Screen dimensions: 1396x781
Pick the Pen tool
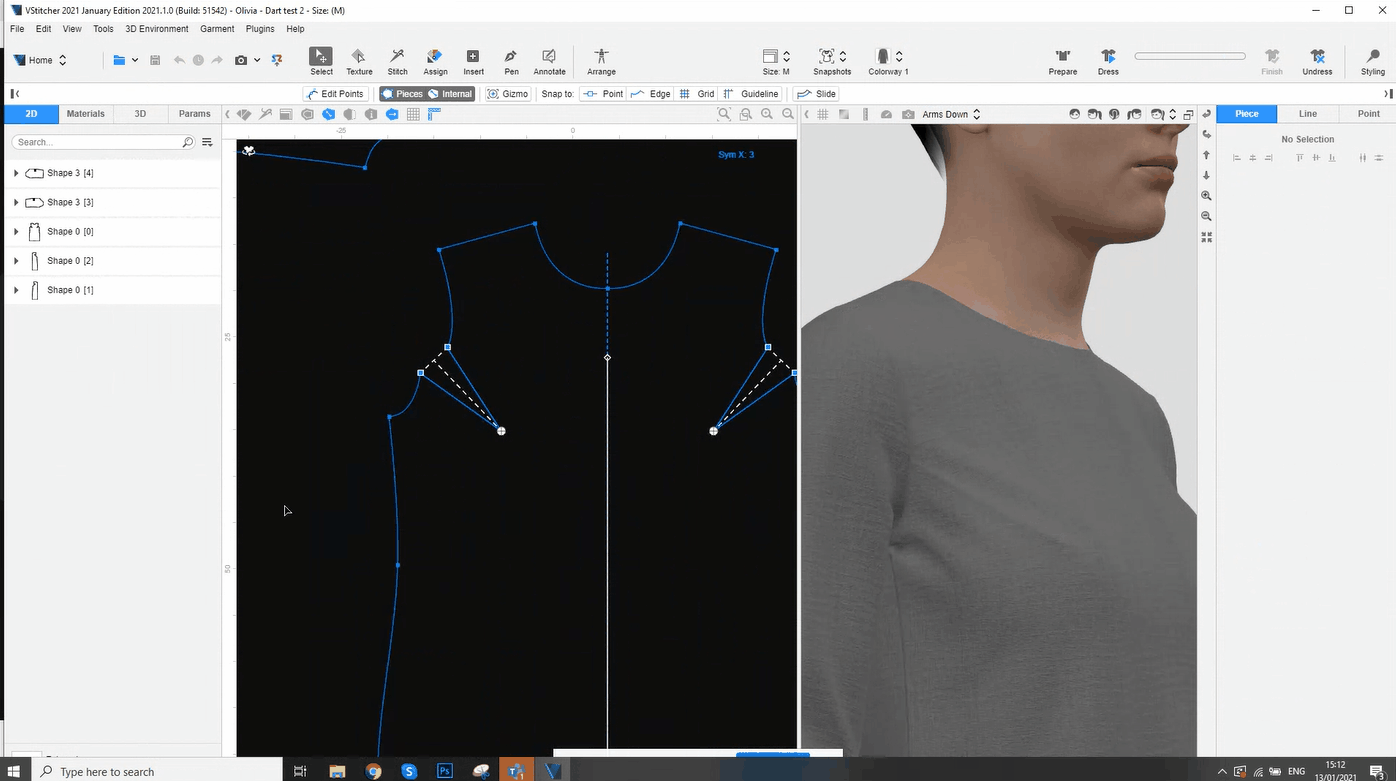(511, 61)
